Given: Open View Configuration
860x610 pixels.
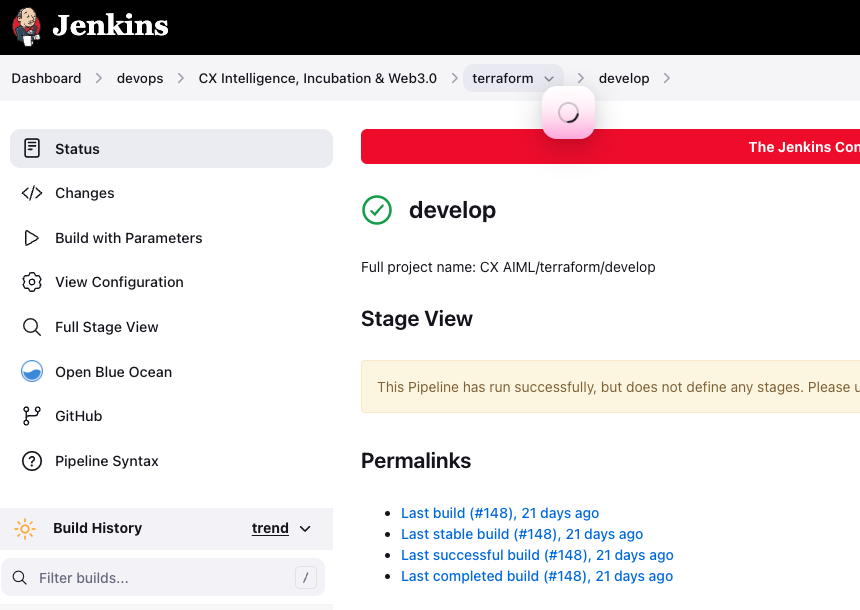Looking at the screenshot, I should pos(171,282).
